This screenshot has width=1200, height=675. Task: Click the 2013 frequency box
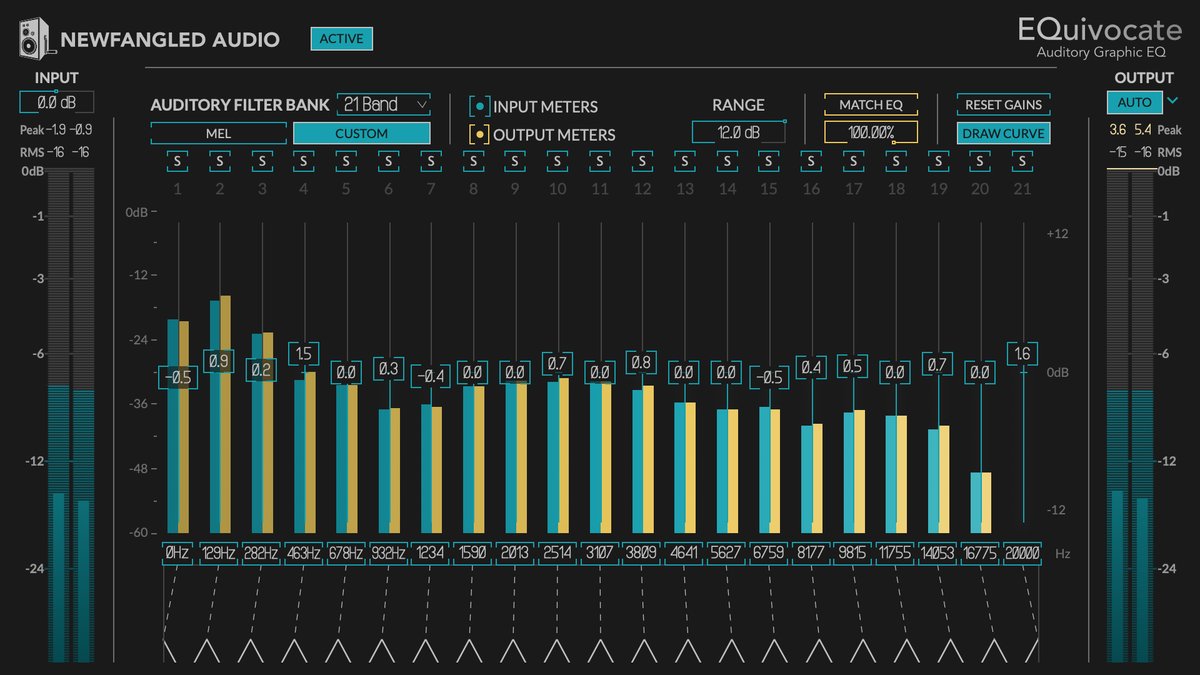click(x=515, y=553)
